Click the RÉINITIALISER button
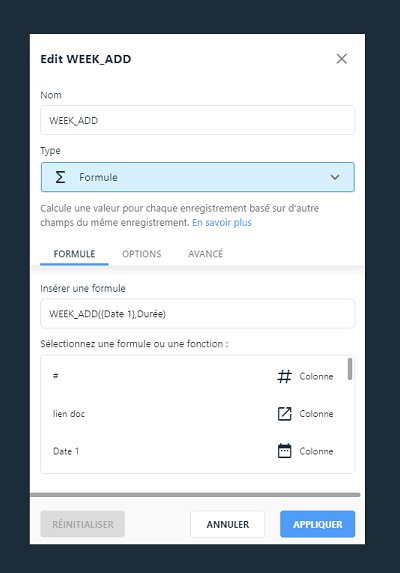Image resolution: width=400 pixels, height=573 pixels. coord(83,524)
